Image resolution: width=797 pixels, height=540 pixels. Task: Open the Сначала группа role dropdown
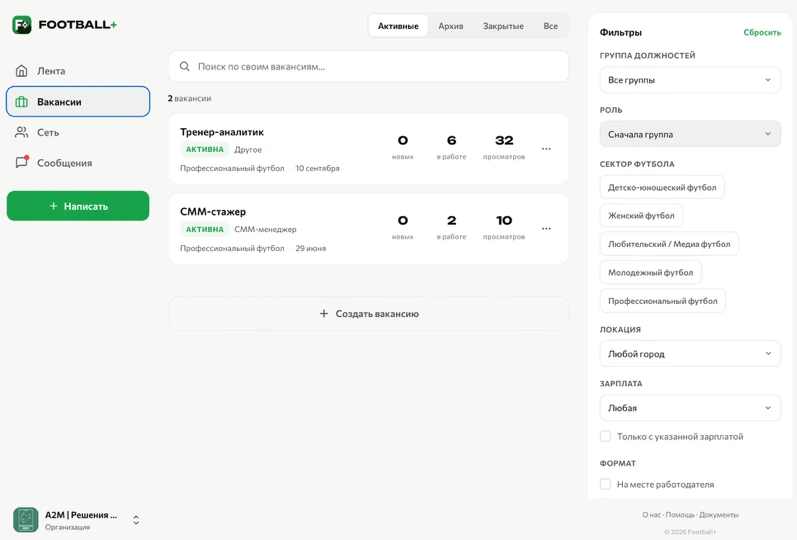point(690,134)
